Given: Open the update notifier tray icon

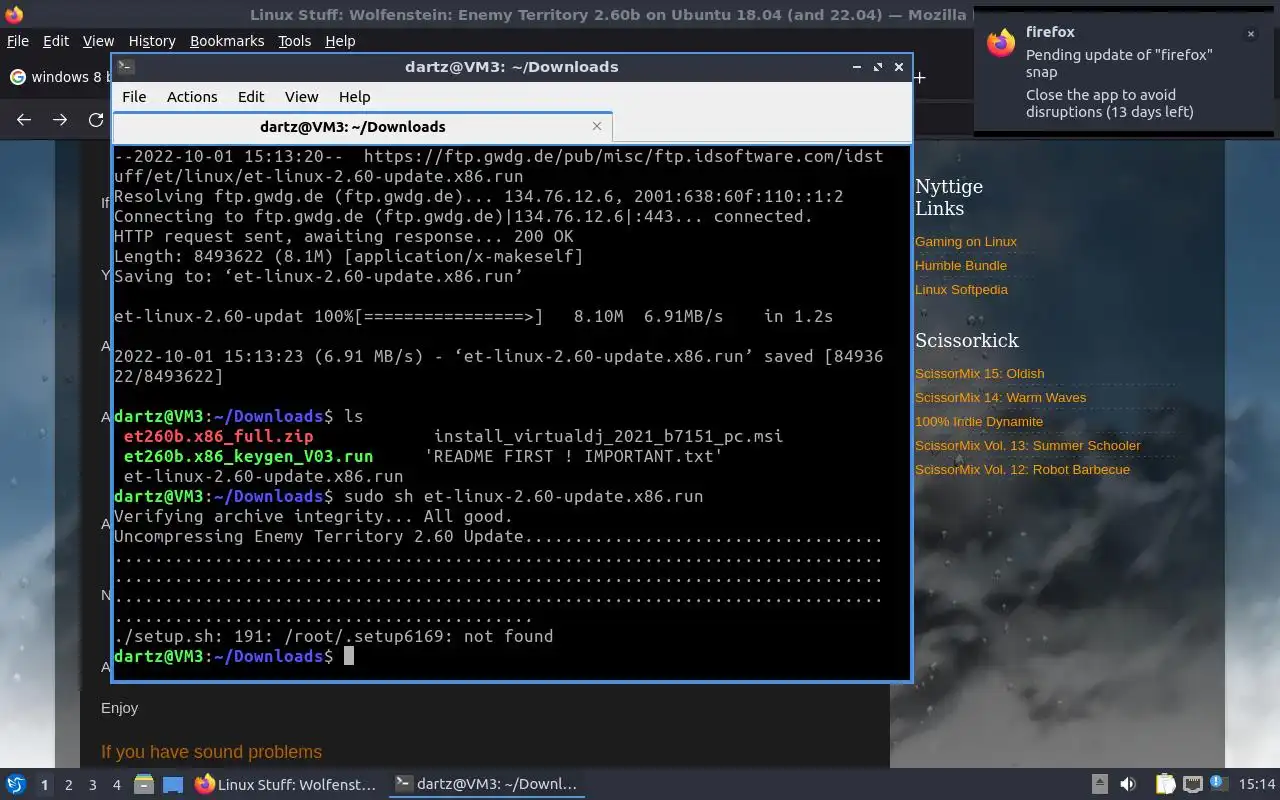Looking at the screenshot, I should [1218, 784].
